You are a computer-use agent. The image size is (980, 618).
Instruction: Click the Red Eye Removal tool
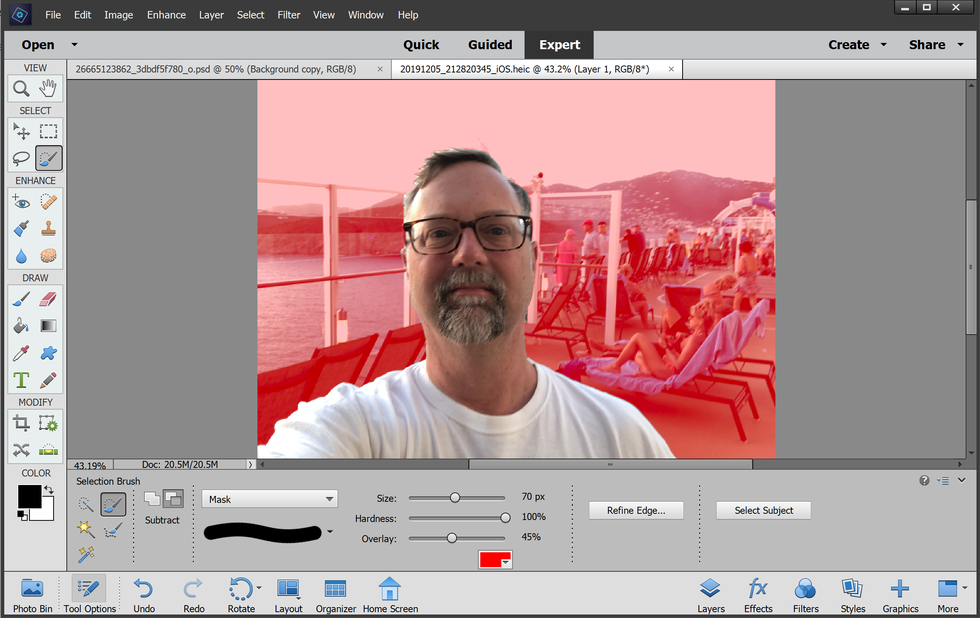tap(21, 201)
